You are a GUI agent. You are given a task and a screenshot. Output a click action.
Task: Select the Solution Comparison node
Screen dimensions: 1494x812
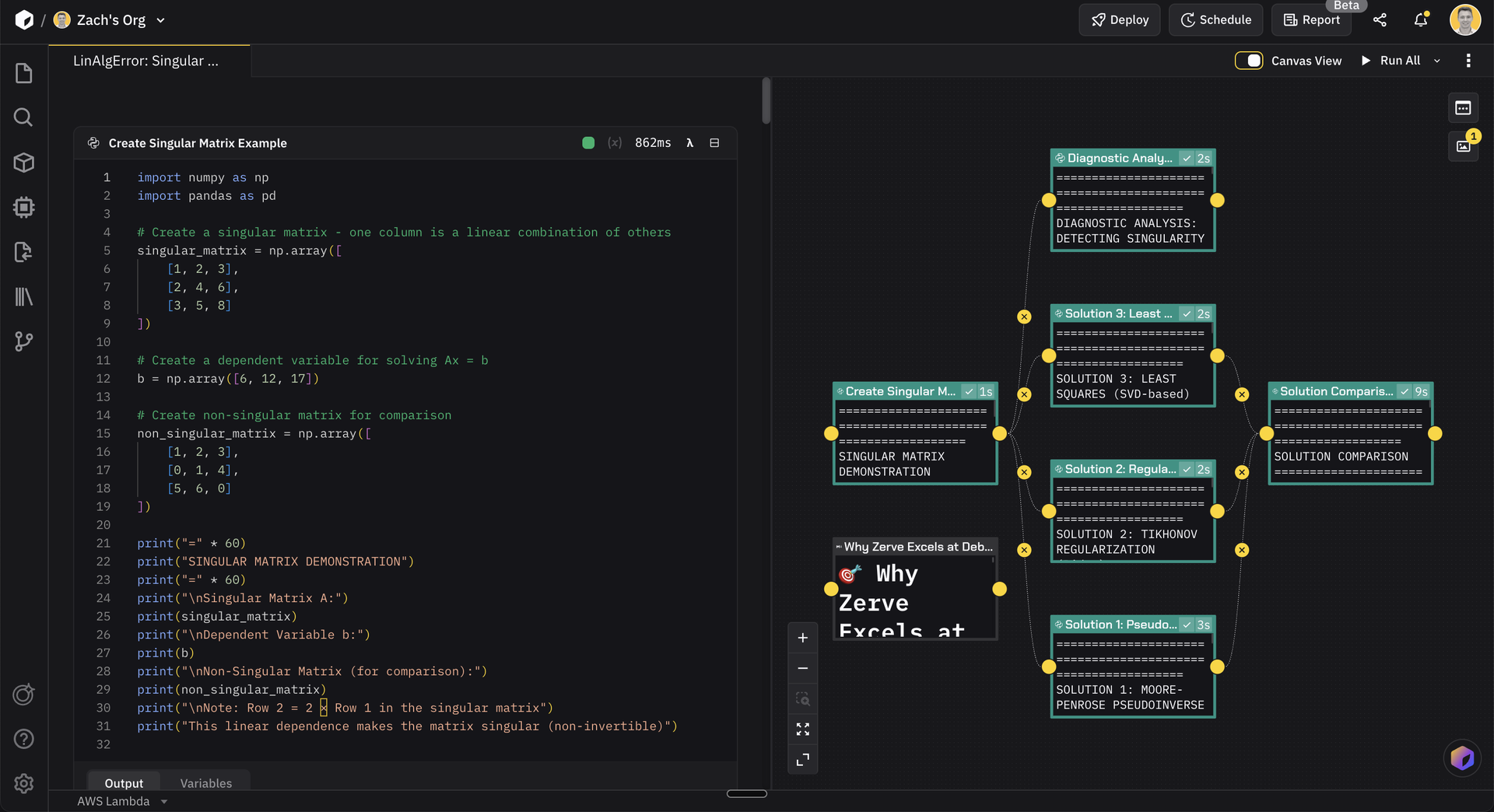[x=1350, y=433]
